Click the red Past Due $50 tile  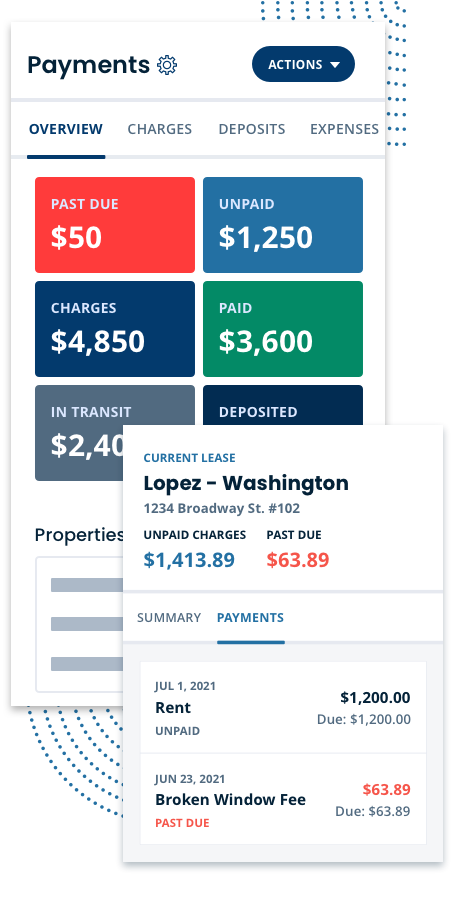coord(115,225)
